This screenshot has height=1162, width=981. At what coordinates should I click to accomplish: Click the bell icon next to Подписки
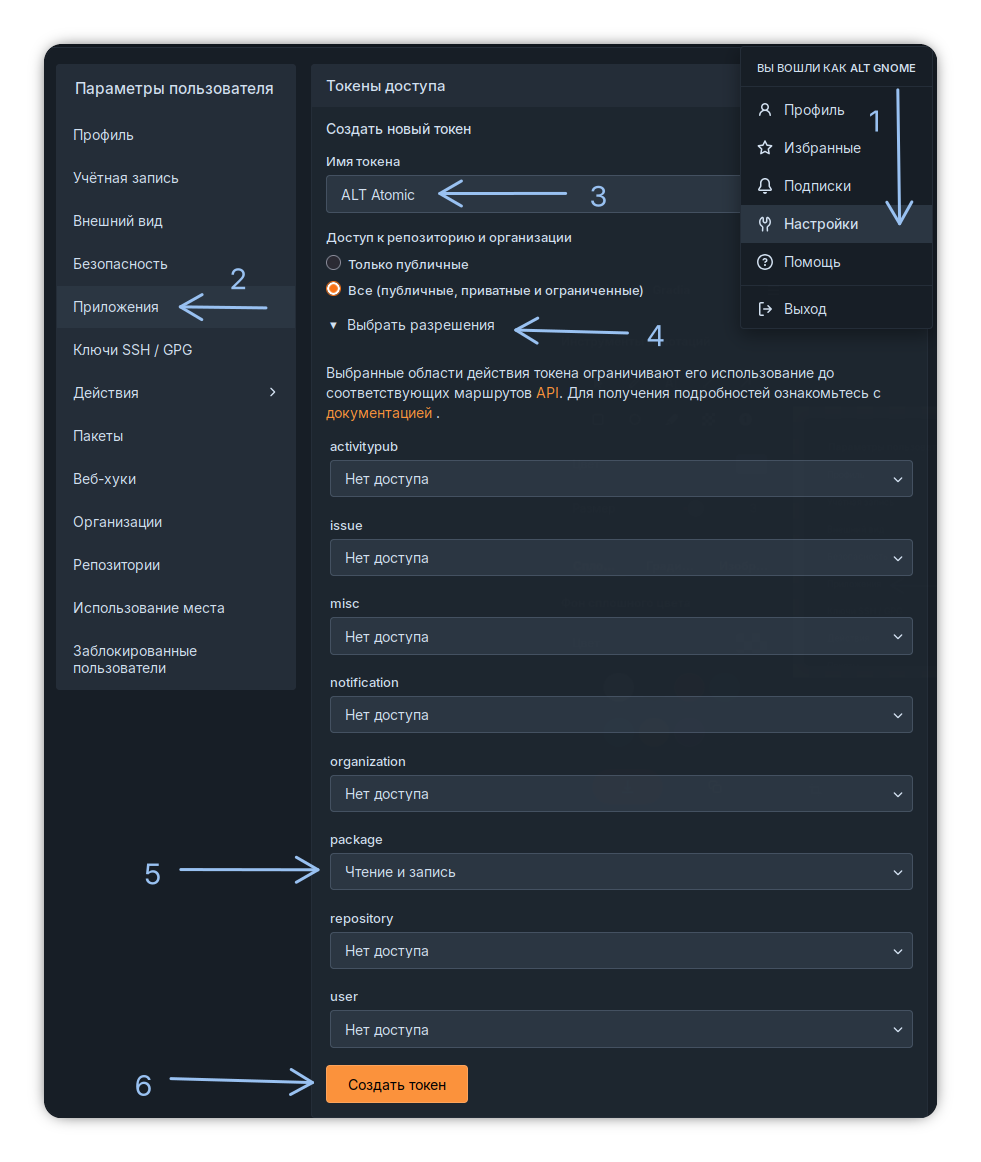pos(765,186)
